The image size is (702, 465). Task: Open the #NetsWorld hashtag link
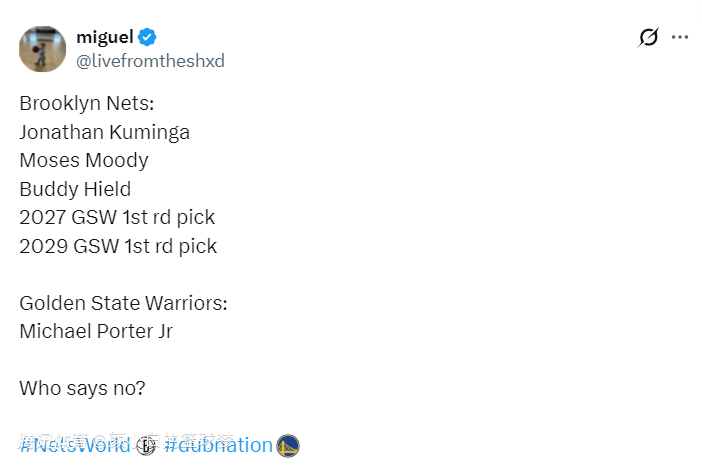(x=75, y=446)
